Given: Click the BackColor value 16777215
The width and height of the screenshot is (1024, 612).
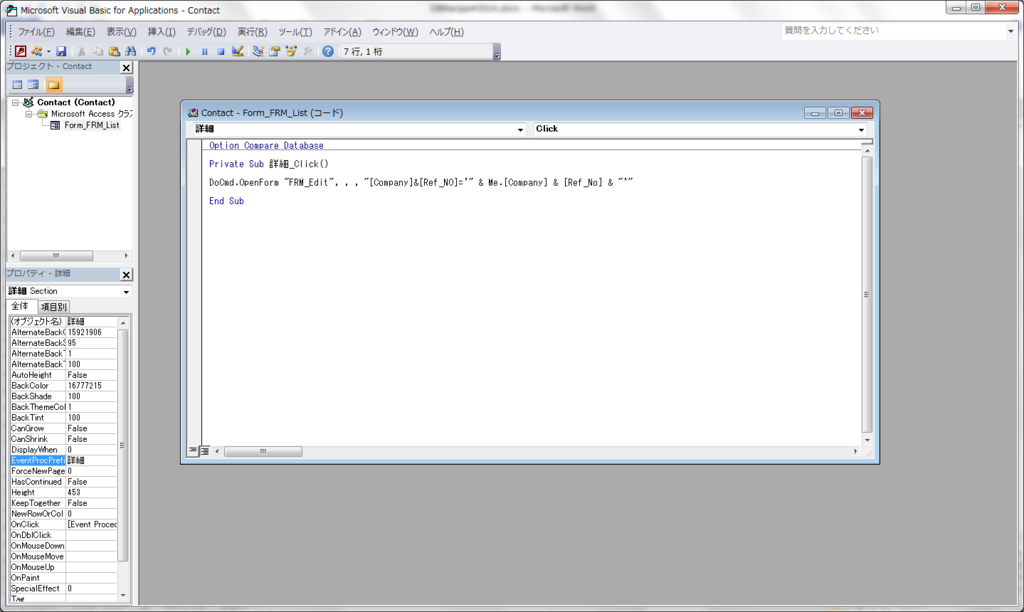Looking at the screenshot, I should coord(91,386).
